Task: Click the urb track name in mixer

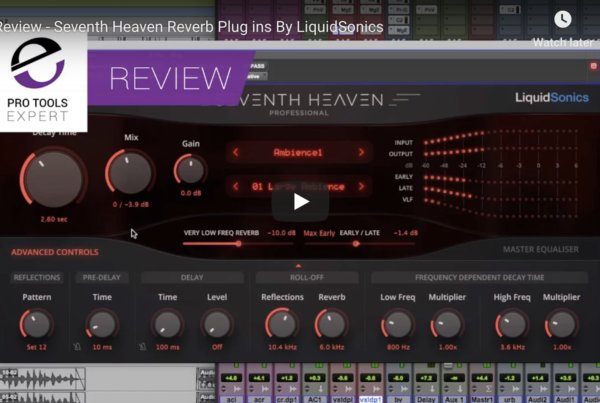Action: point(510,399)
